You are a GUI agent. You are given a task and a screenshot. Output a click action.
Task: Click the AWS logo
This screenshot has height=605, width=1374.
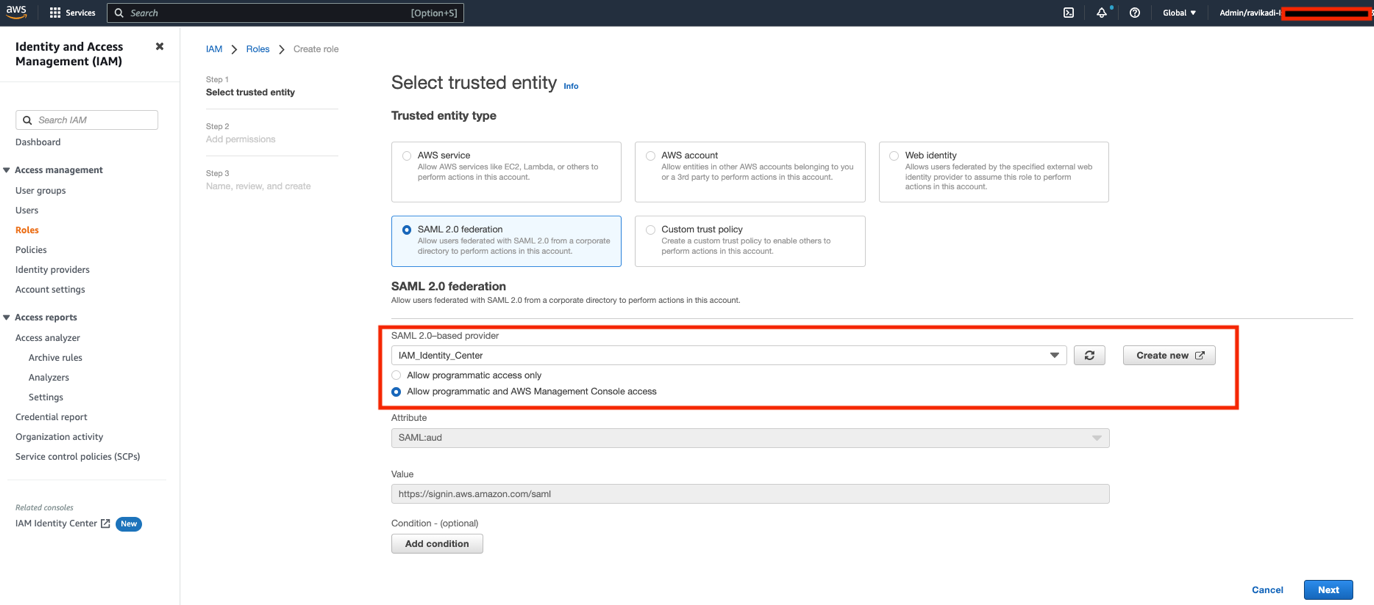tap(16, 12)
